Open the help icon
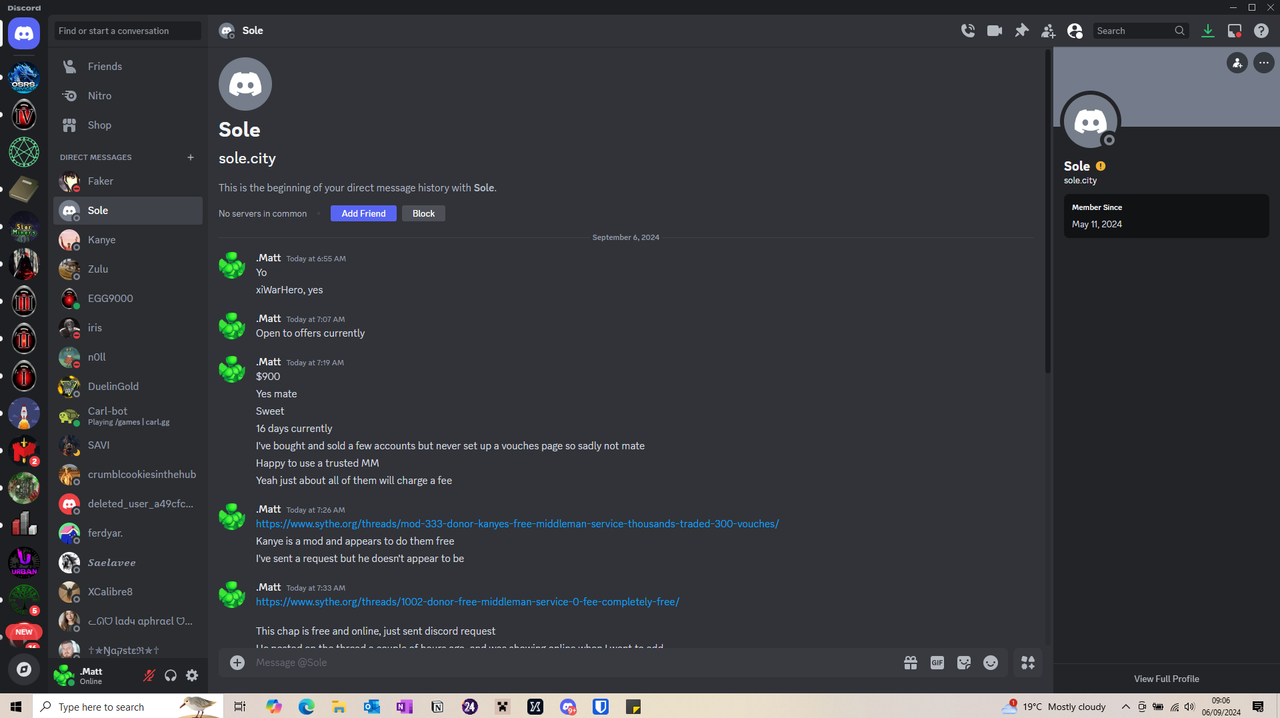The height and width of the screenshot is (718, 1280). 1262,31
